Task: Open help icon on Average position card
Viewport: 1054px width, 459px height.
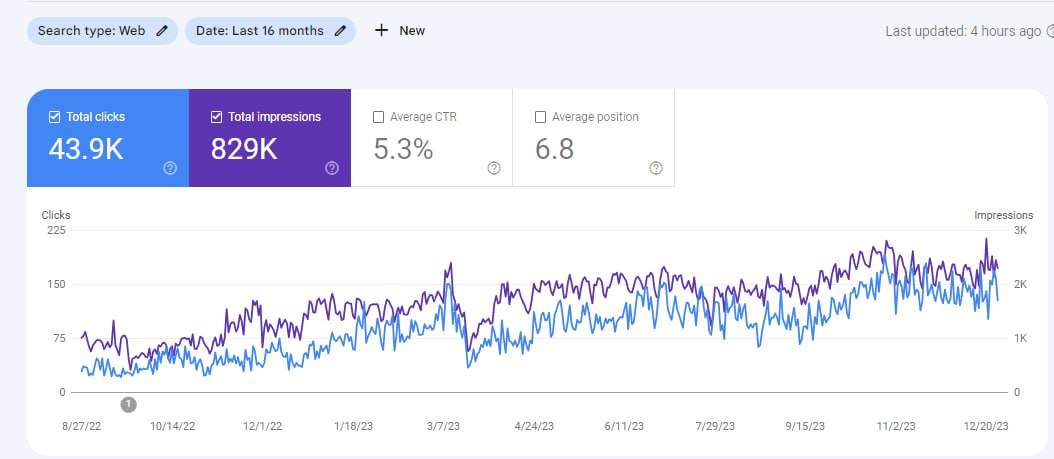Action: 656,168
